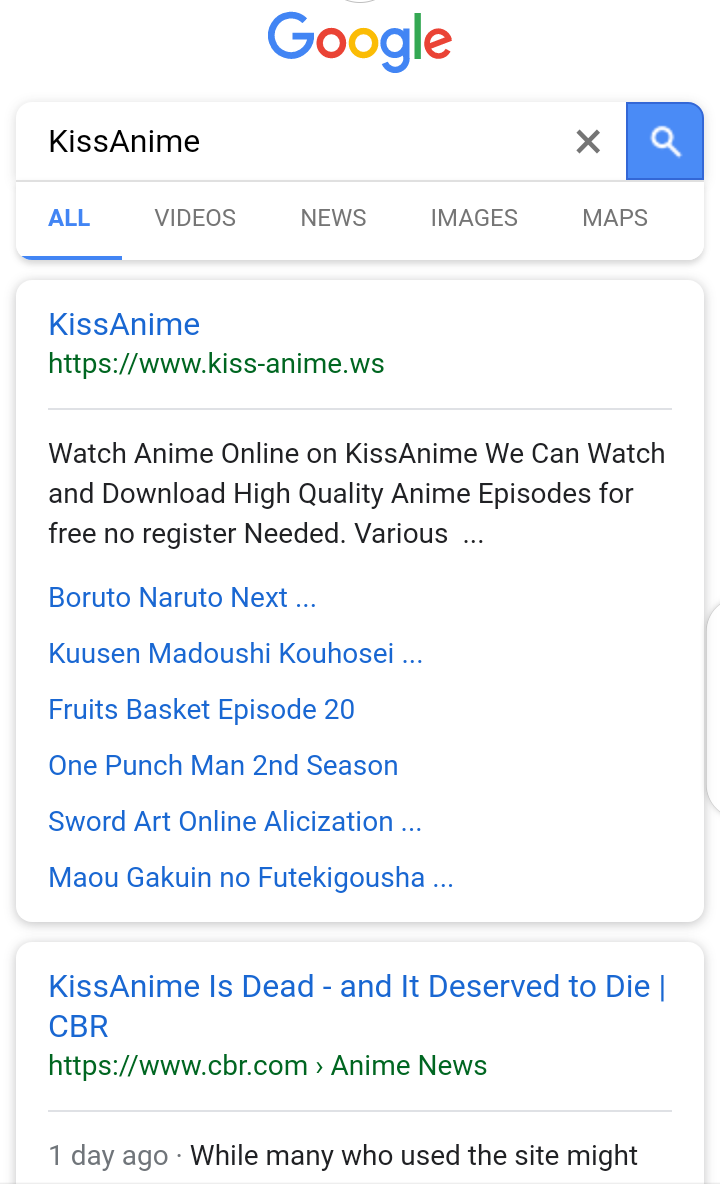Open Maou Gakuin no Futekigousha link
Image resolution: width=720 pixels, height=1184 pixels.
click(x=251, y=878)
